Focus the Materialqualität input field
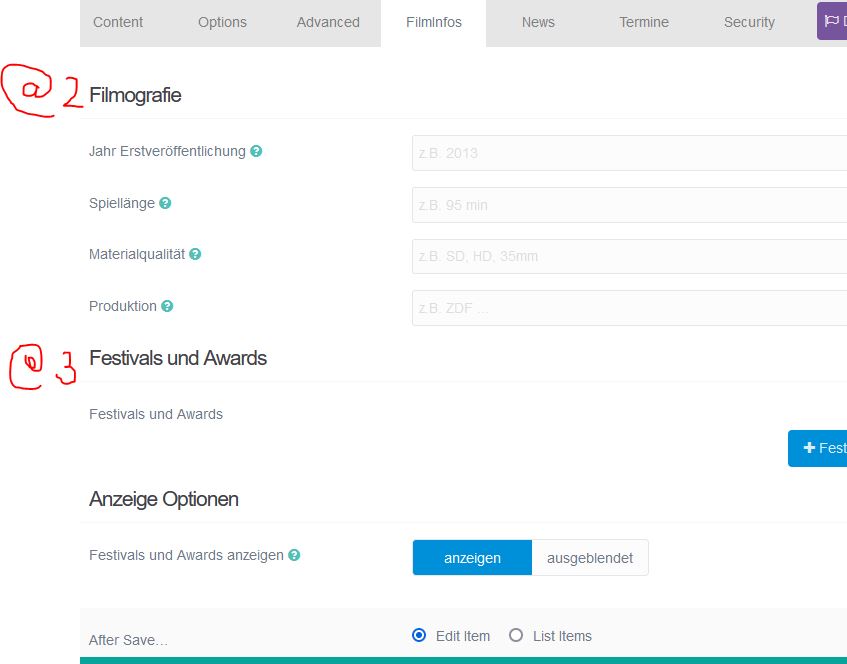 pos(629,256)
